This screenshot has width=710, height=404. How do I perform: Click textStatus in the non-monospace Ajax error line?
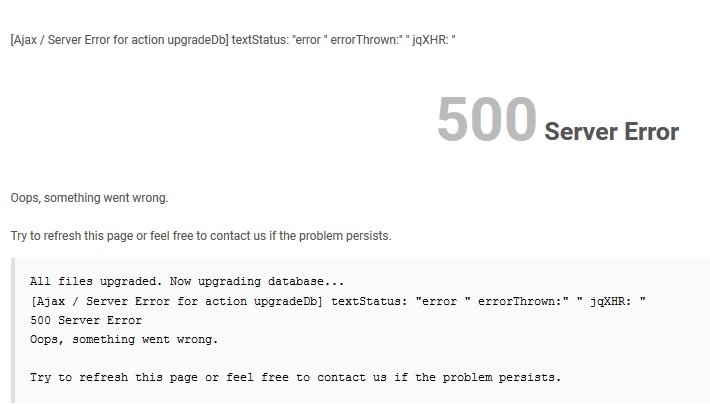click(260, 40)
